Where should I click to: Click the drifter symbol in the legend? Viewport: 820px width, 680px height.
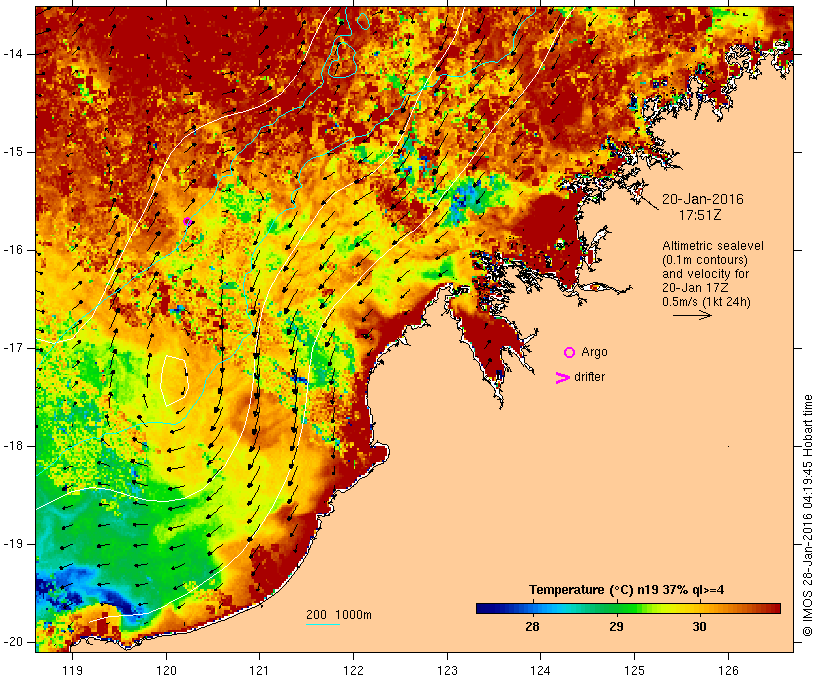[562, 378]
